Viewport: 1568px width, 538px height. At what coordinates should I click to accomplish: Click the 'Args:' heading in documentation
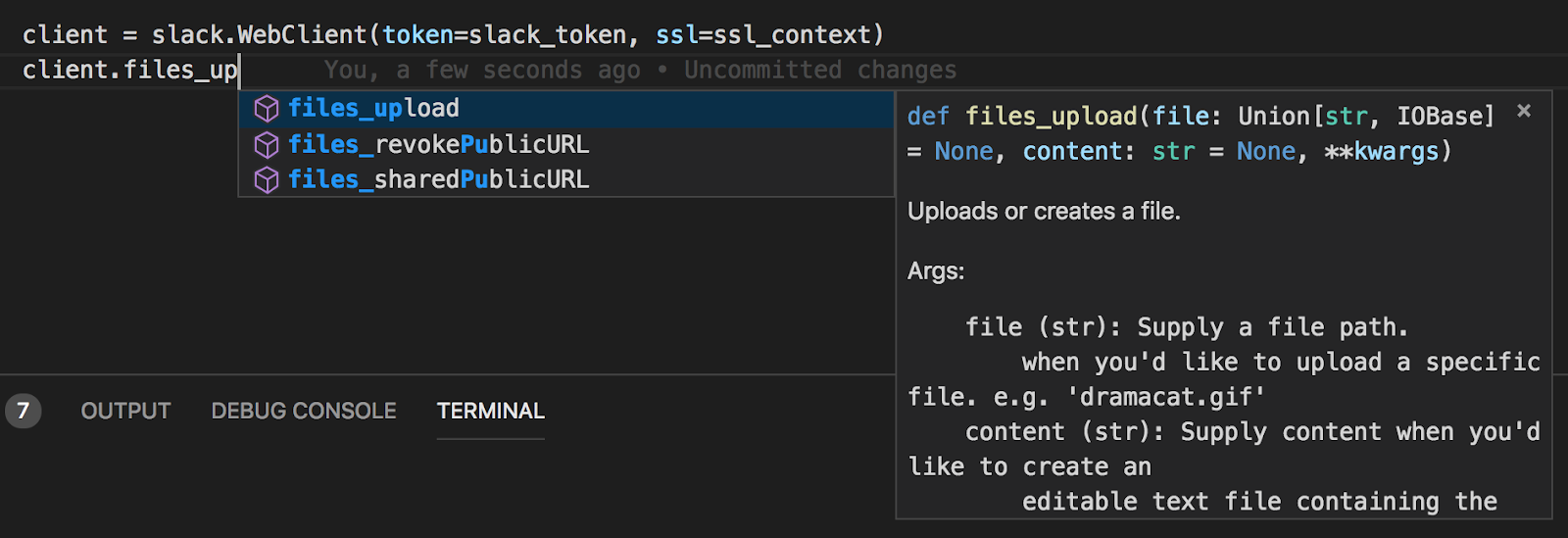pos(936,271)
